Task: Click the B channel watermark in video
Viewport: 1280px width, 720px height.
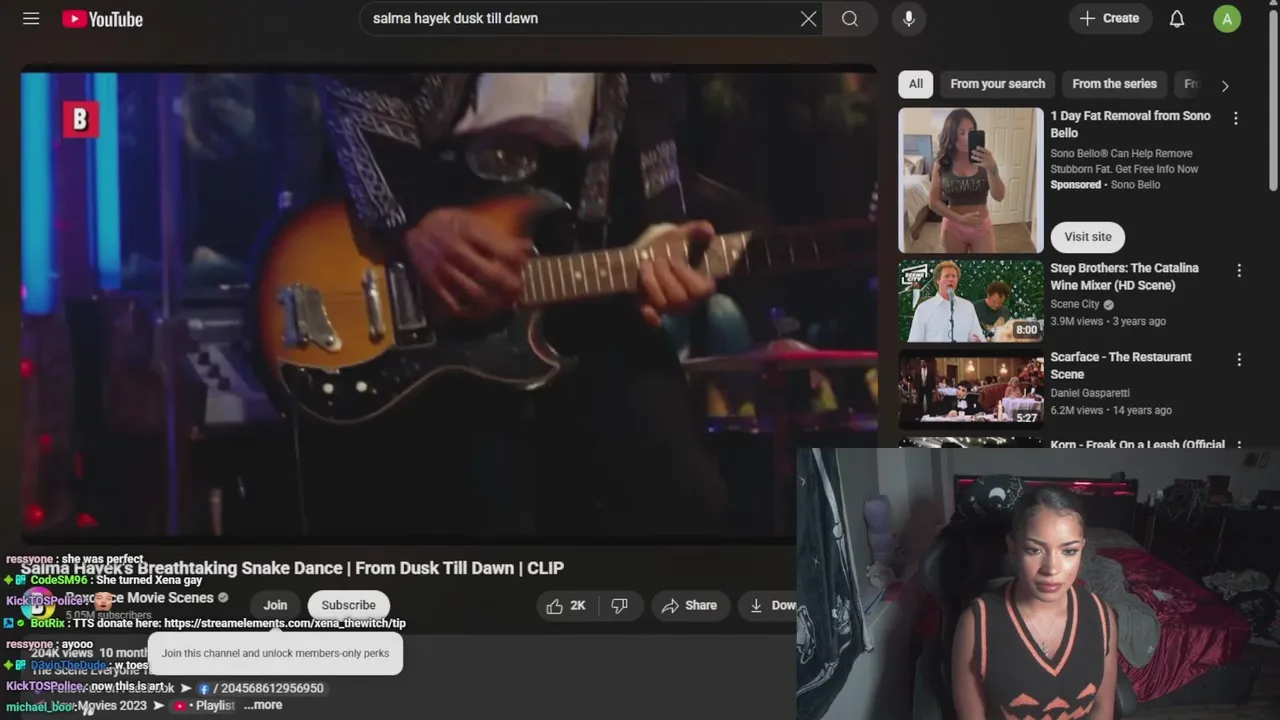Action: tap(80, 120)
